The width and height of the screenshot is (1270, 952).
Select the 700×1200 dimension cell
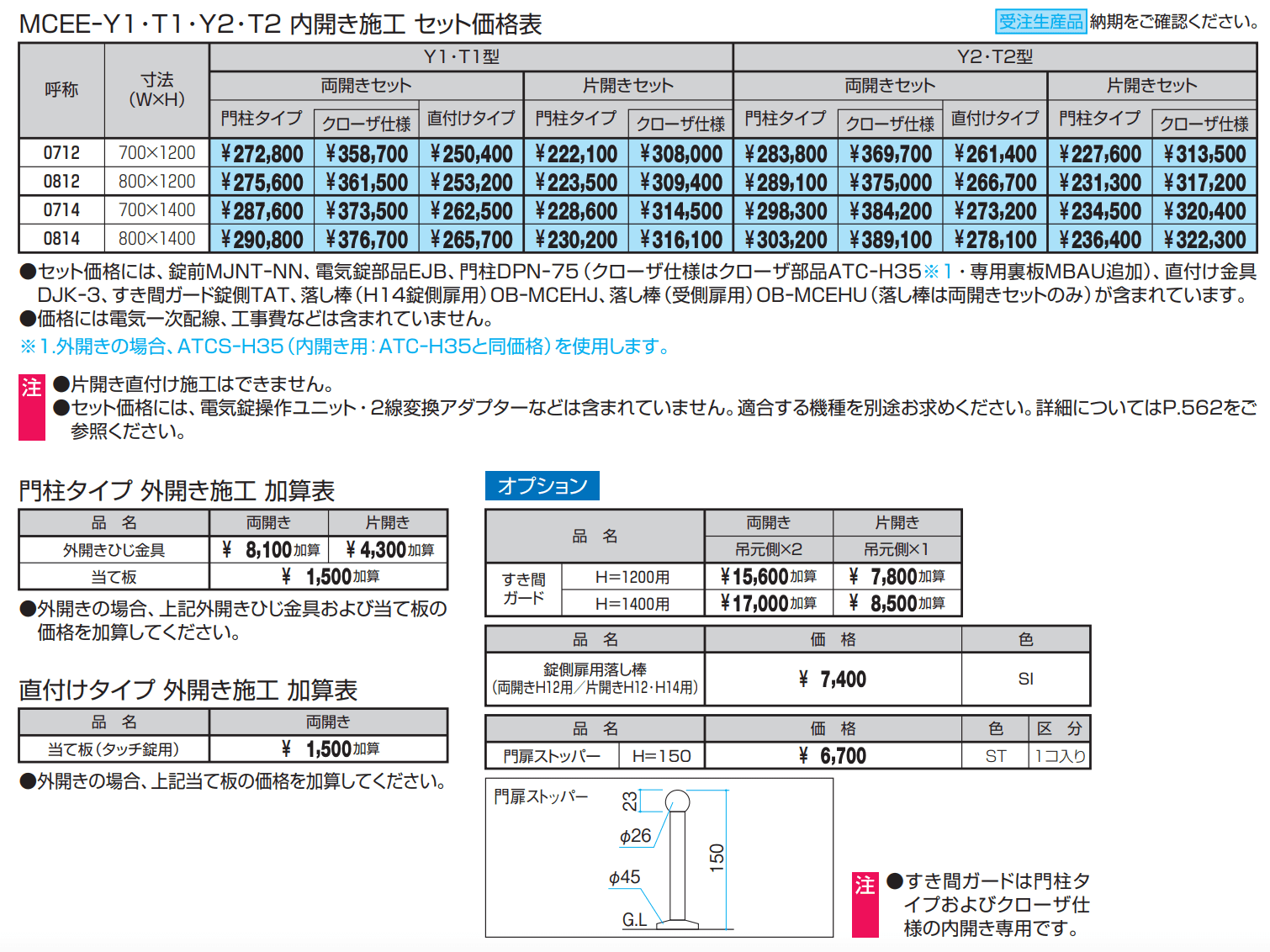[156, 153]
